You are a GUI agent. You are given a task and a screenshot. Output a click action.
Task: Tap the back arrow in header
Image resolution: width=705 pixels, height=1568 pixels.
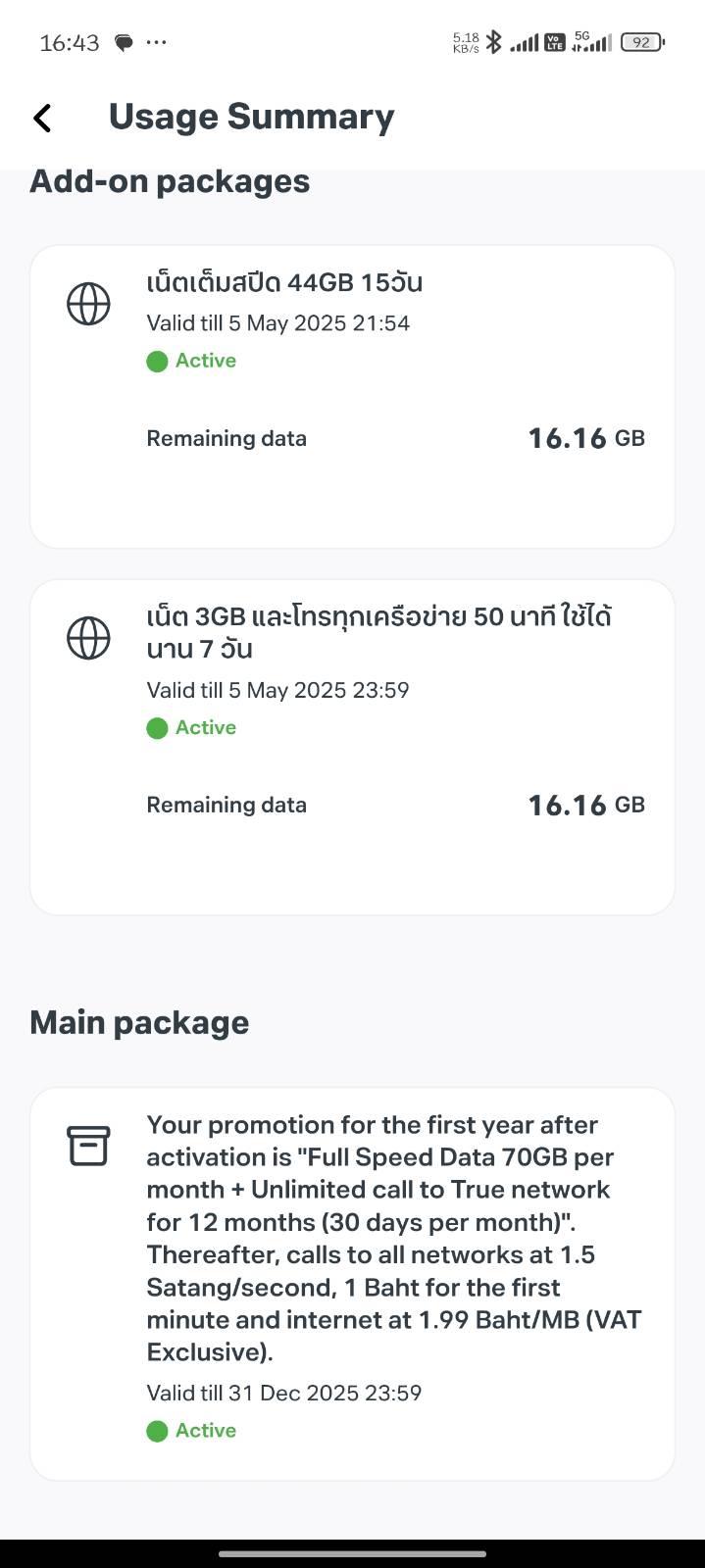coord(42,118)
